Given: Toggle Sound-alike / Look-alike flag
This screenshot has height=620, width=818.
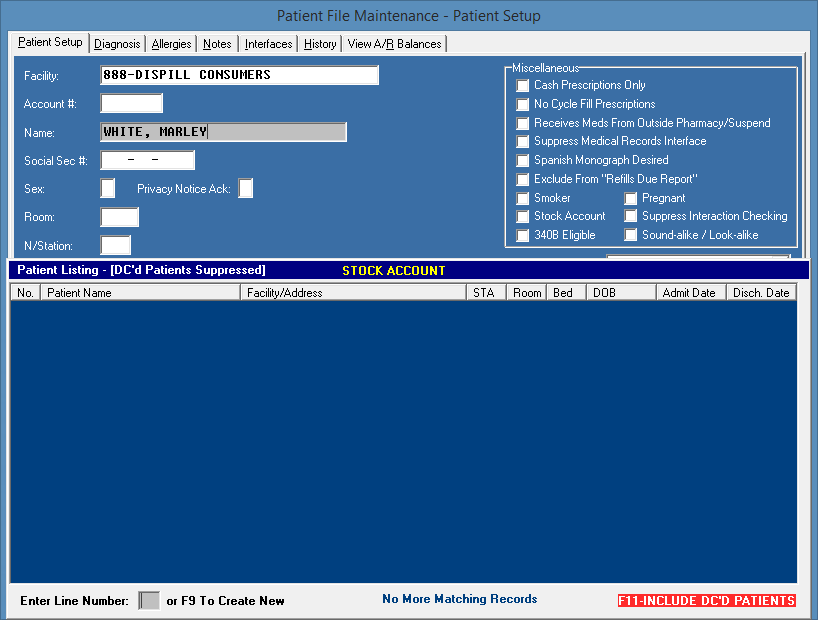Looking at the screenshot, I should tap(631, 235).
